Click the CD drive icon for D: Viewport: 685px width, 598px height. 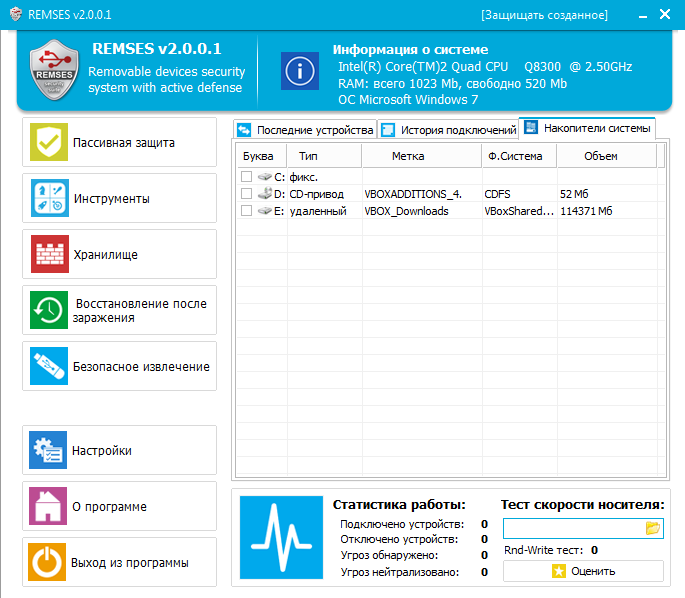coord(264,193)
